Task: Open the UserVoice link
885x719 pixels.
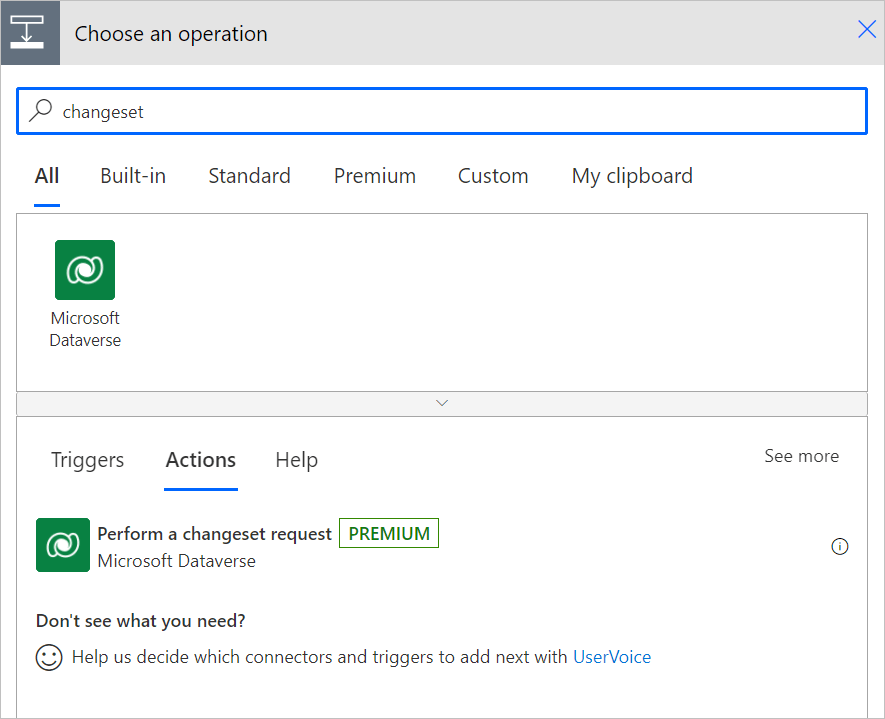Action: click(x=612, y=657)
